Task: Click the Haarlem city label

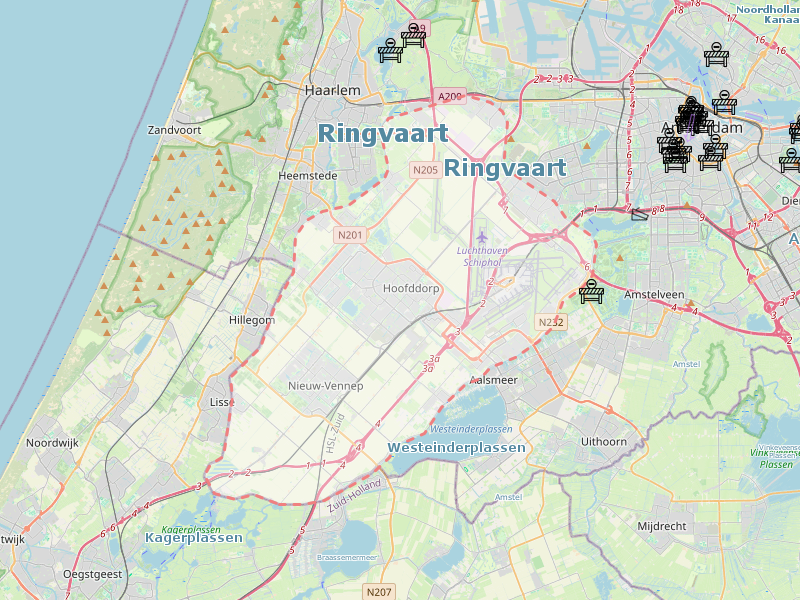Action: click(332, 90)
